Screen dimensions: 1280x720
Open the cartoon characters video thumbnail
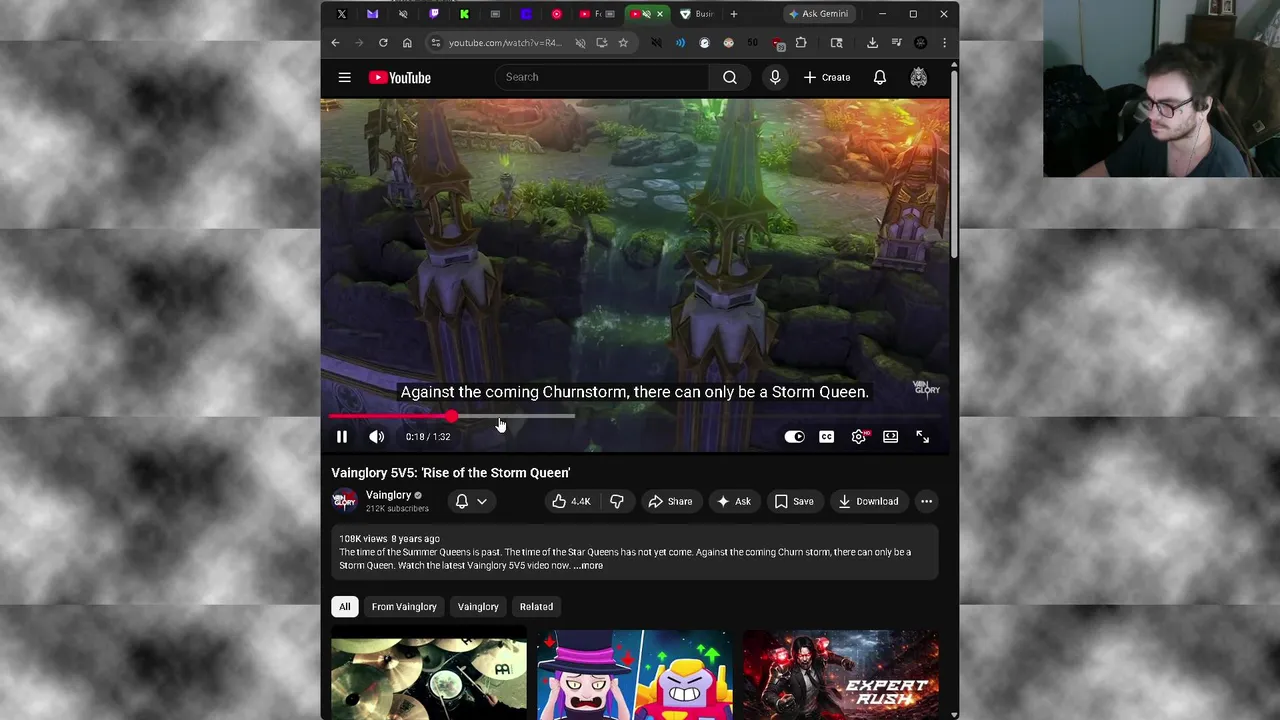click(x=635, y=674)
